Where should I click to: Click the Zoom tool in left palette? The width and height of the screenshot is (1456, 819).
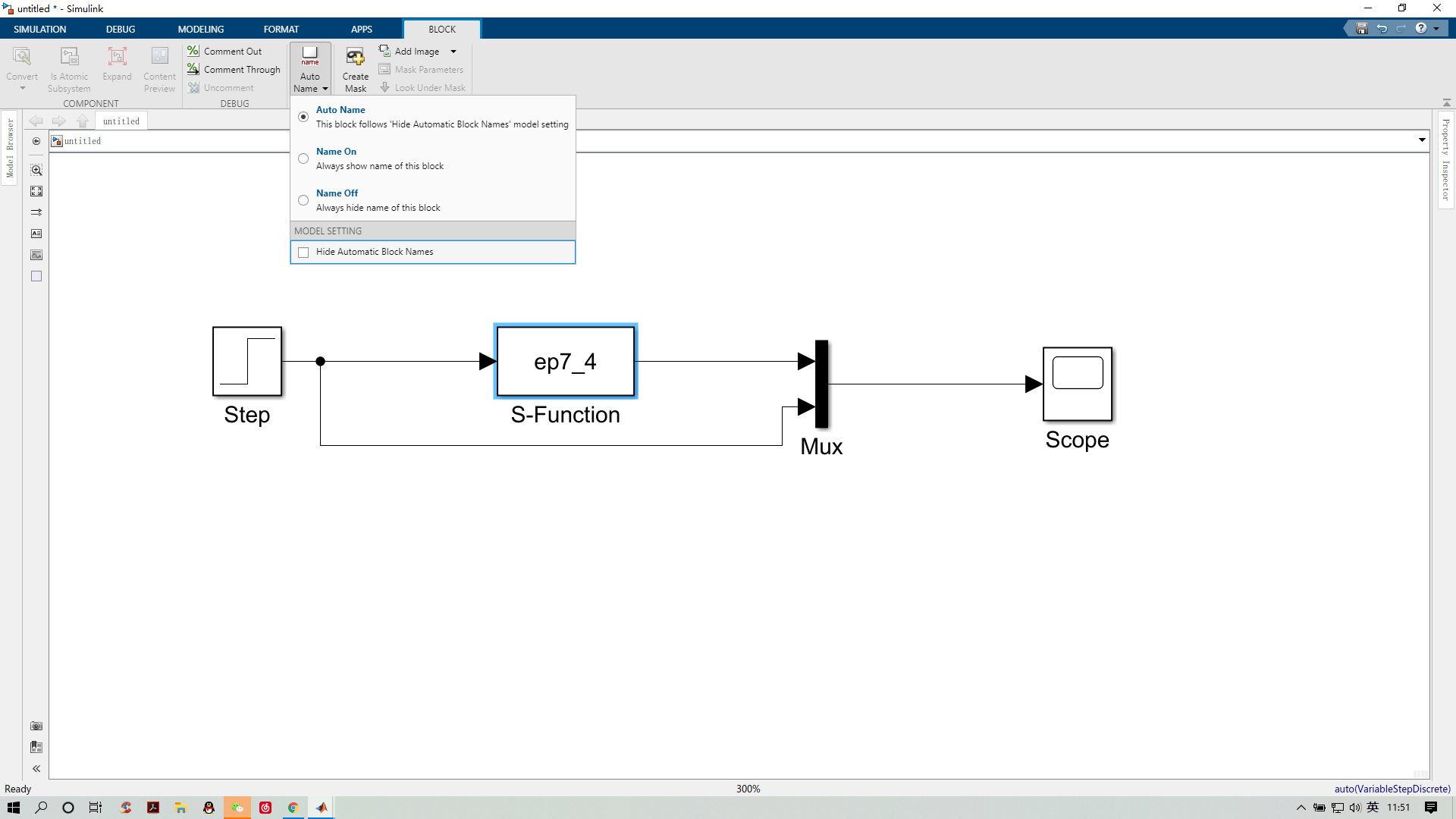coord(36,171)
